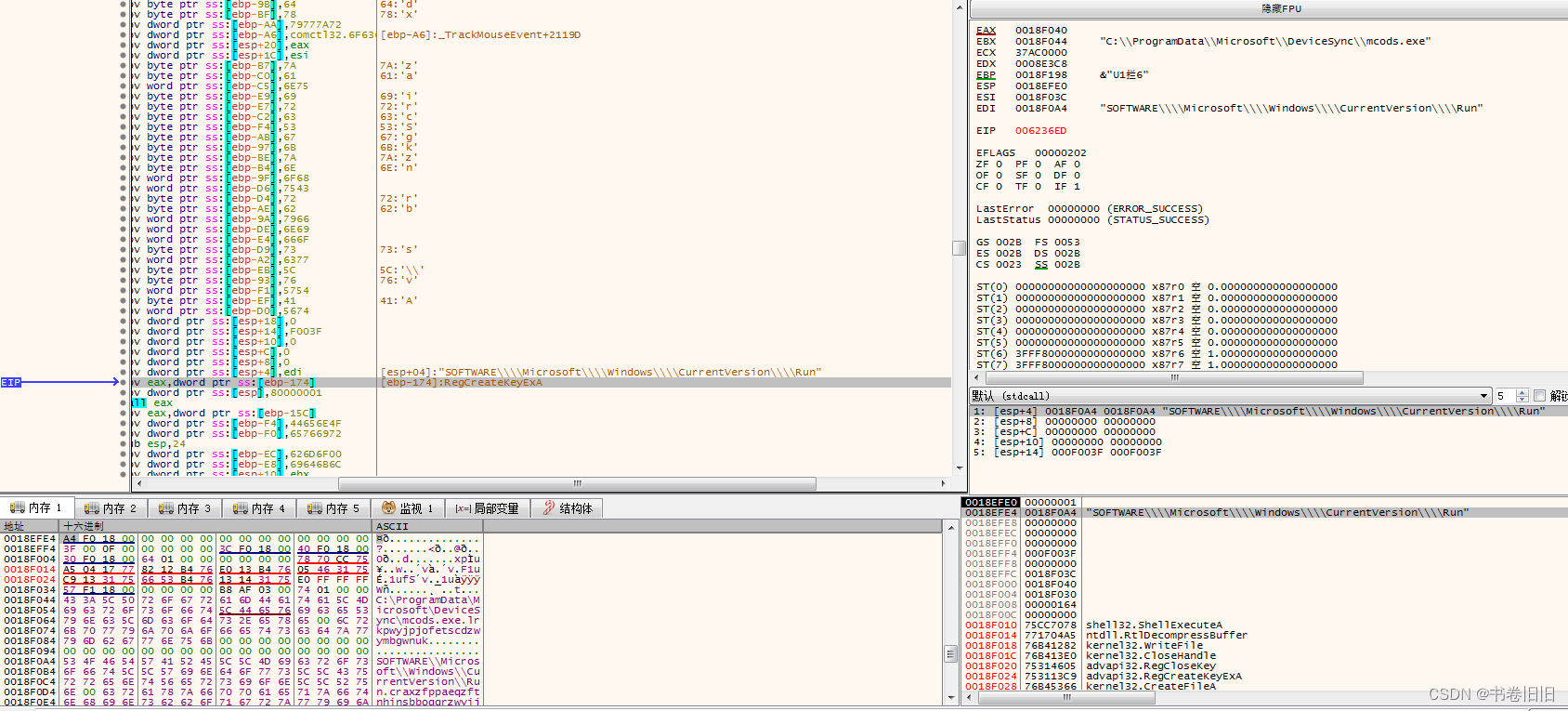Select the EDX register value 0008E3C8
The height and width of the screenshot is (711, 1568).
(x=1040, y=64)
